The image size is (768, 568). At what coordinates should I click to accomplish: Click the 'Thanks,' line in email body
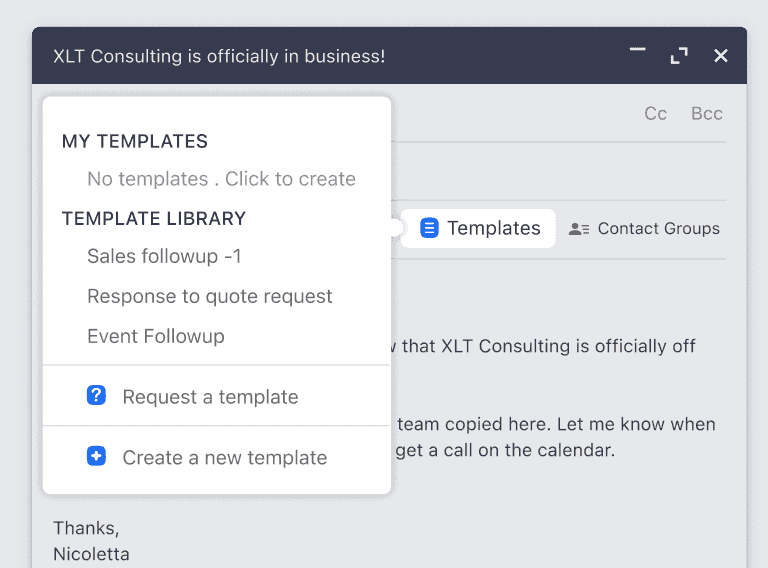point(86,528)
